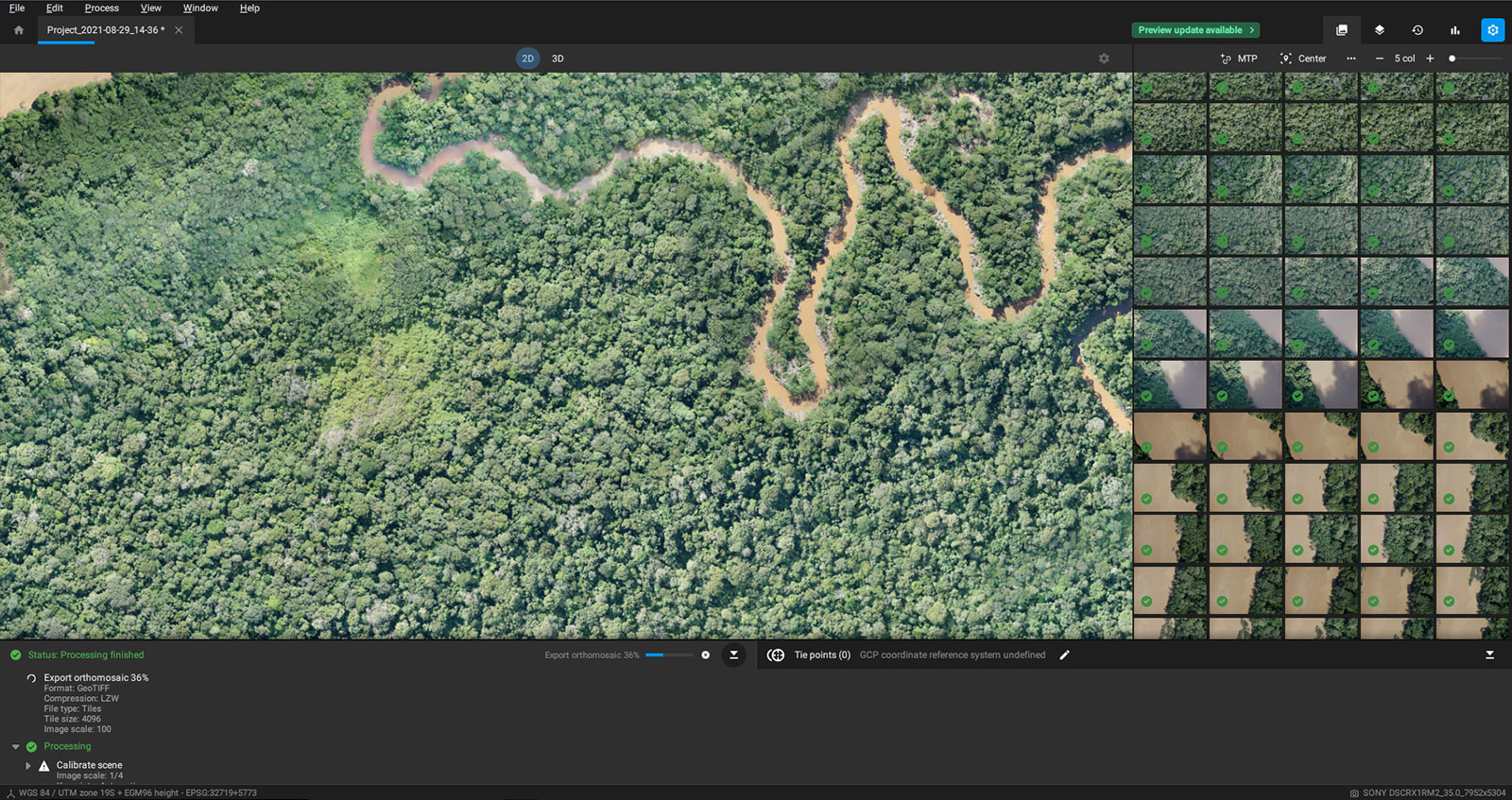Click the Tile size: 4096 line
The width and height of the screenshot is (1512, 800).
(72, 719)
